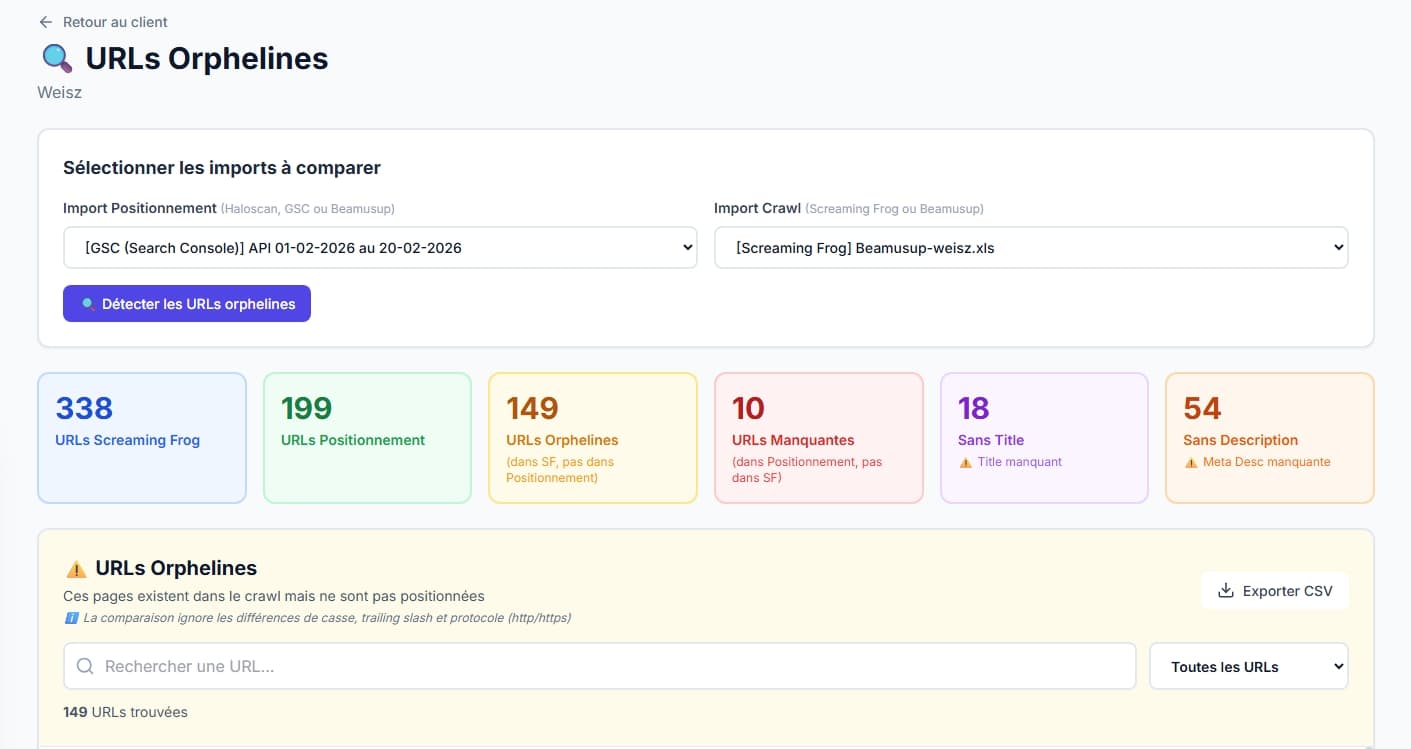Click the 10 URLs Manquantes card

point(818,438)
